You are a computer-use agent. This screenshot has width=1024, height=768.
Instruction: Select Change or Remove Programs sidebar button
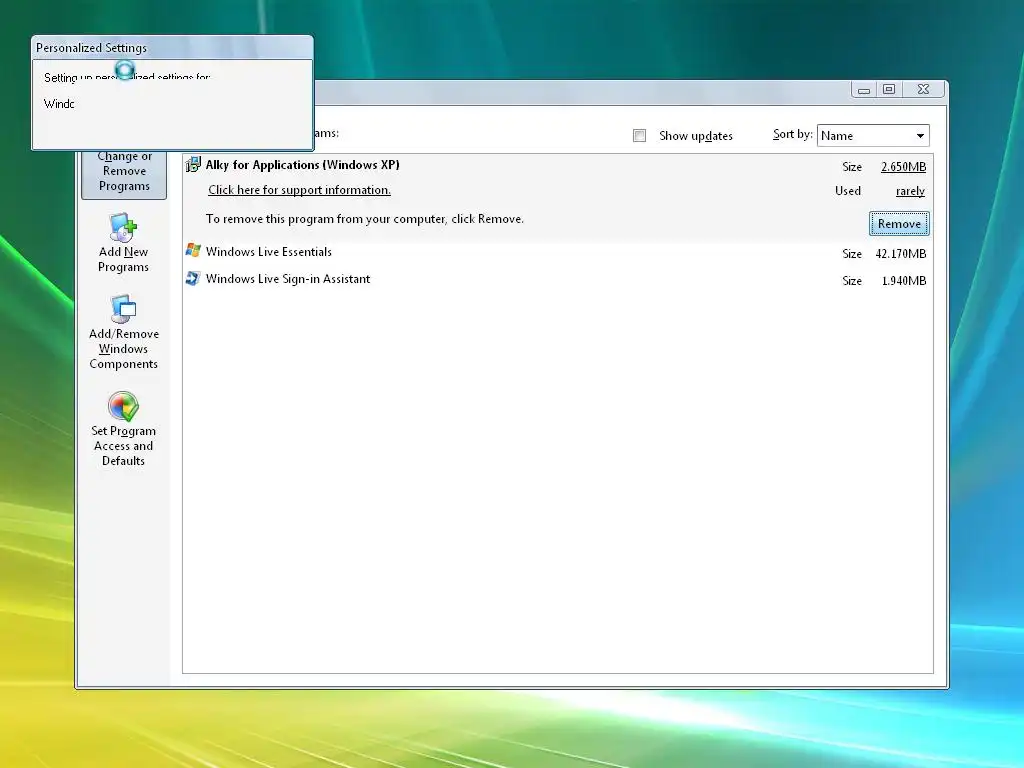124,174
